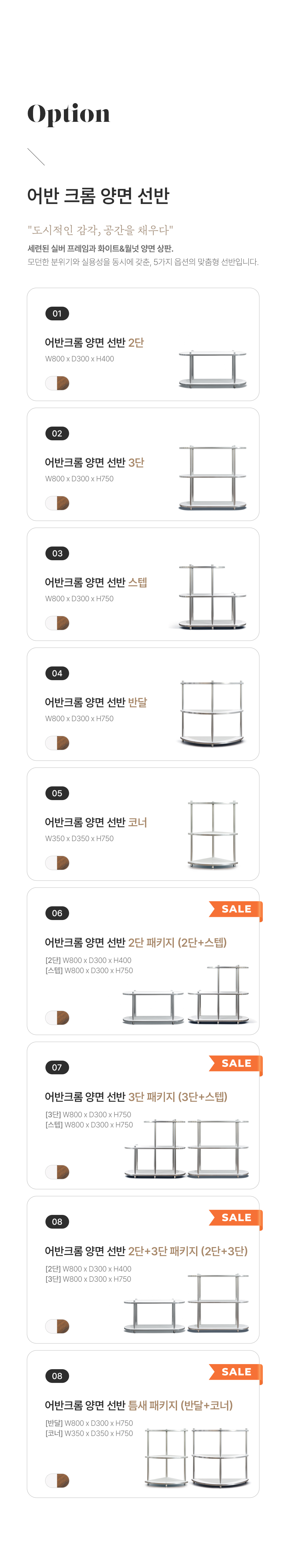Open the 3단 shelf product image
This screenshot has width=286, height=1568.
212,478
